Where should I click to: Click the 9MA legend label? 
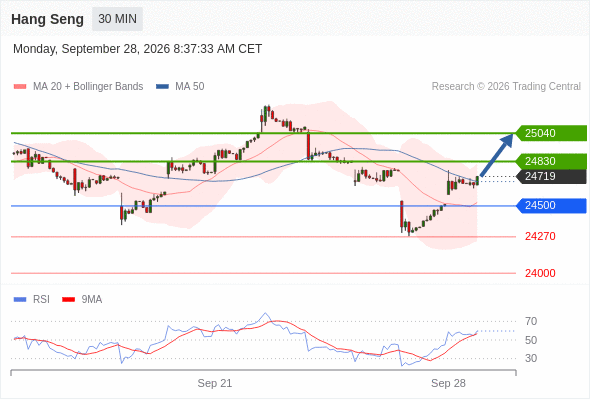click(x=92, y=300)
